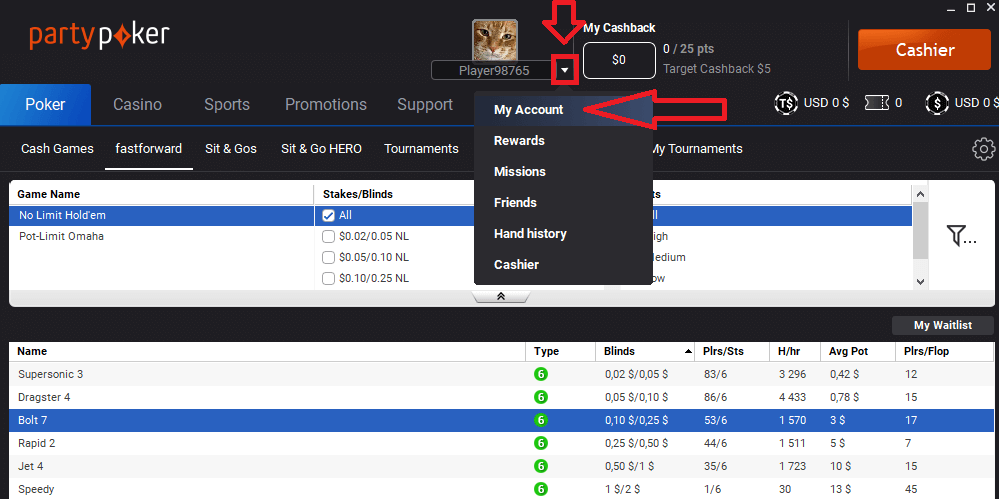Select the Bolt 7 table row
Screen dimensions: 999x499
tap(501, 420)
